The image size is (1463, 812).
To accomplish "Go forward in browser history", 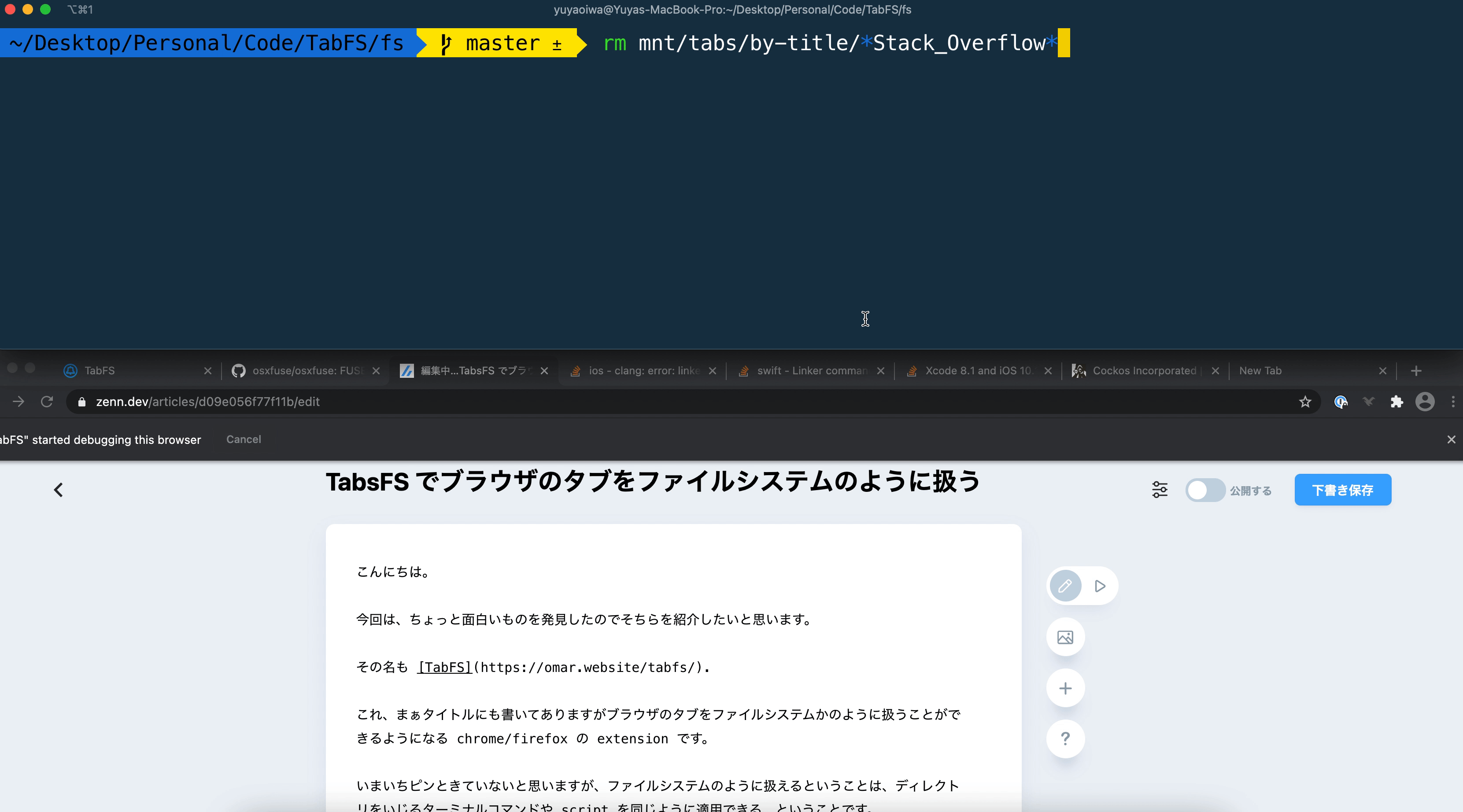I will coord(18,402).
